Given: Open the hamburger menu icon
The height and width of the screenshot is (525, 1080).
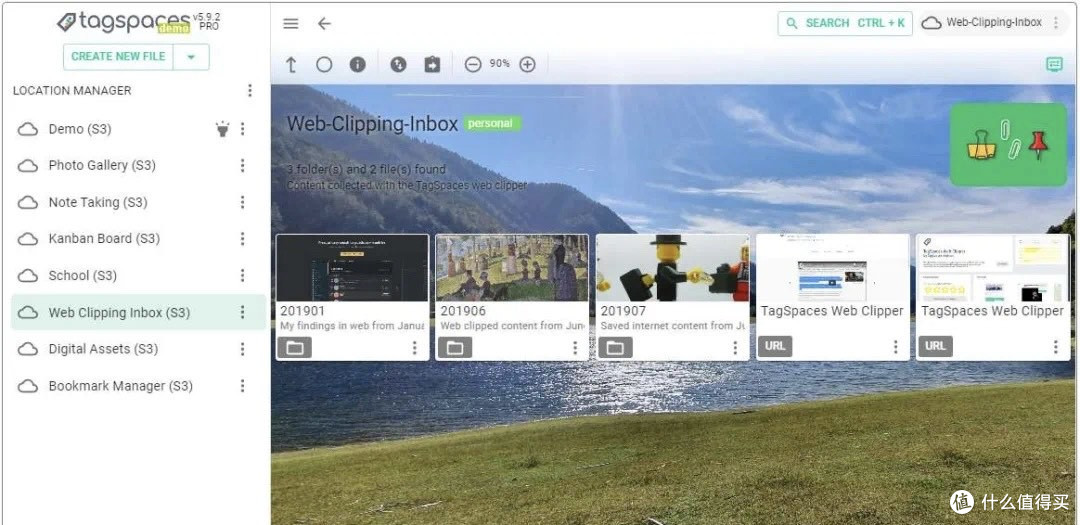Looking at the screenshot, I should [291, 23].
